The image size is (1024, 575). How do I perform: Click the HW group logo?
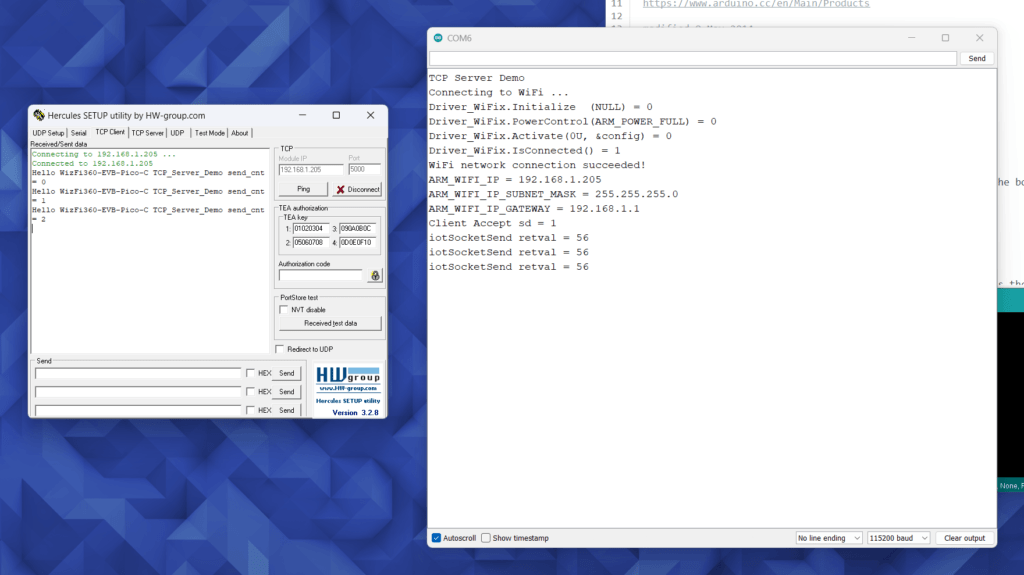click(348, 374)
